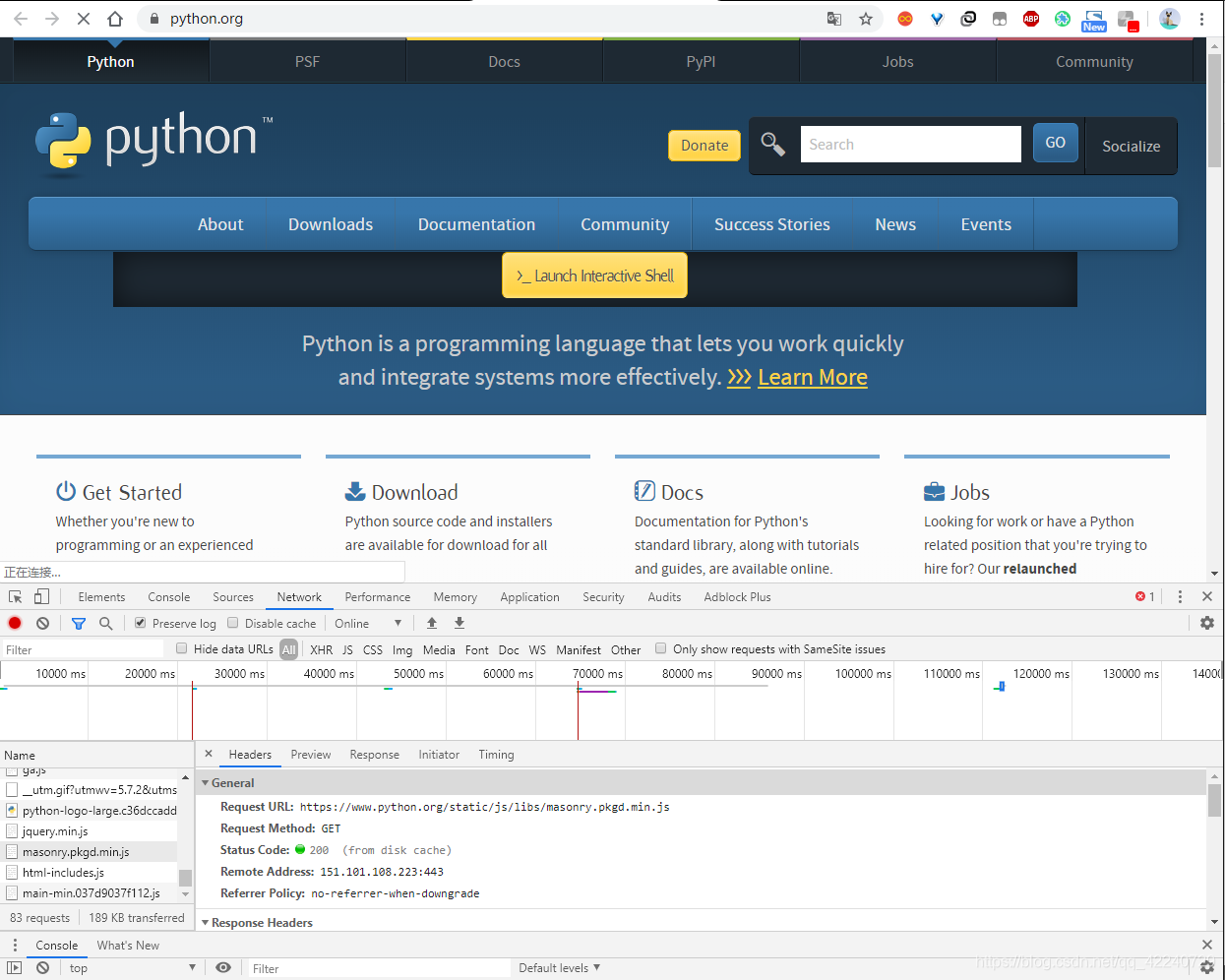Viewport: 1225px width, 980px height.
Task: Click the console Filter input
Action: [380, 968]
